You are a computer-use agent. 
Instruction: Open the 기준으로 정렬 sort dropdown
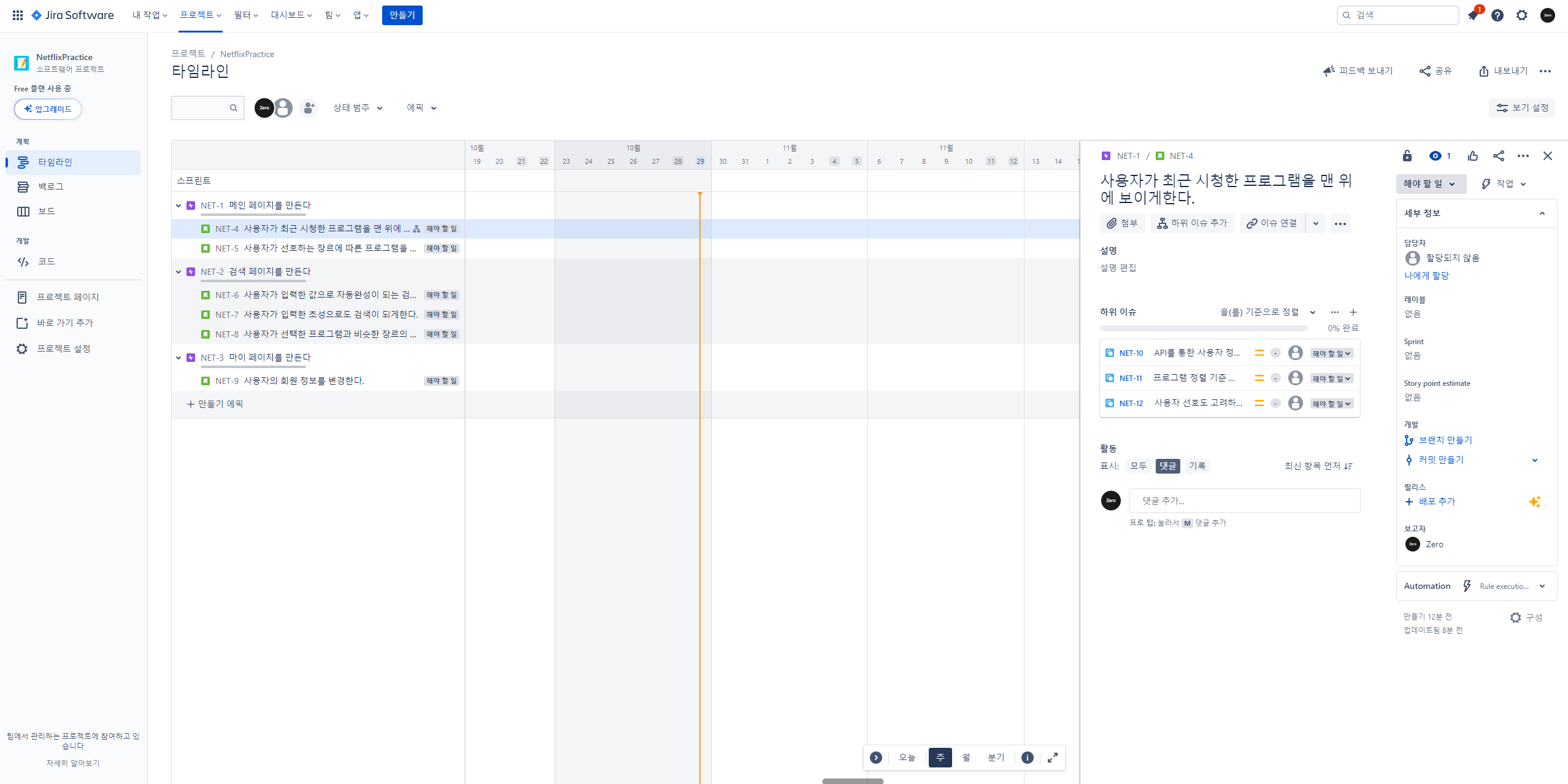click(1268, 312)
